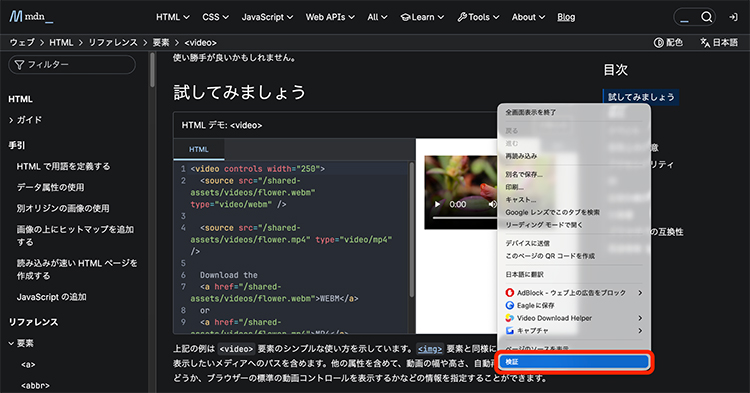Image resolution: width=750 pixels, height=393 pixels.
Task: Mute the flower video volume icon
Action: 493,204
